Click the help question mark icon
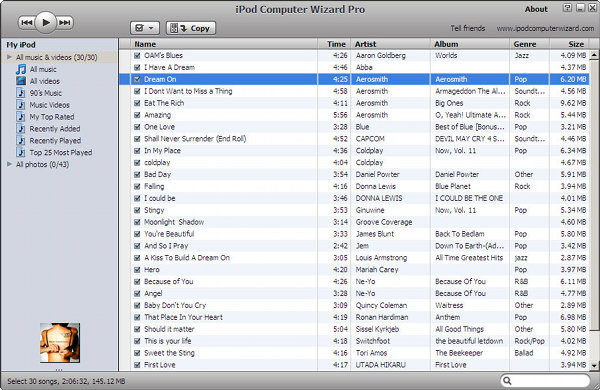The width and height of the screenshot is (600, 390). pyautogui.click(x=567, y=8)
